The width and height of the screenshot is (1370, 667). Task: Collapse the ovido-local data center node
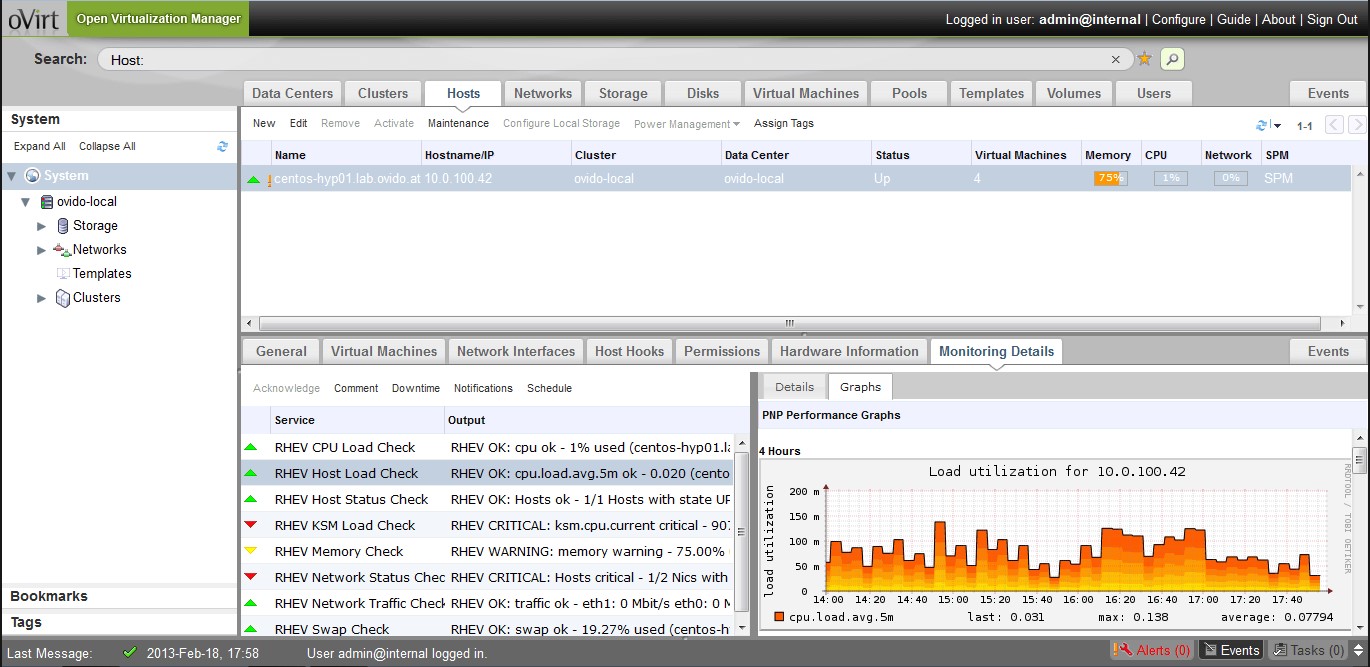(x=26, y=202)
